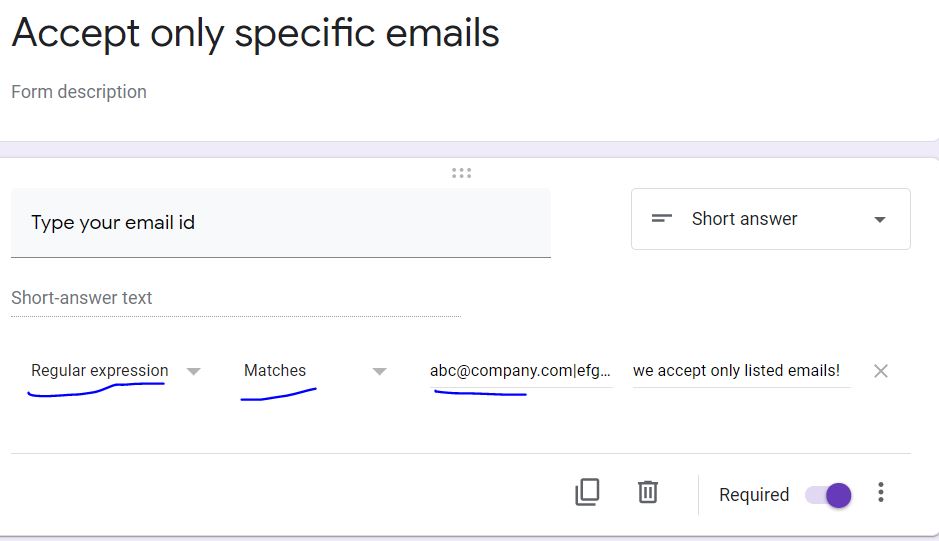Toggle the Required switch off
Screen dimensions: 939x541
pyautogui.click(x=829, y=495)
